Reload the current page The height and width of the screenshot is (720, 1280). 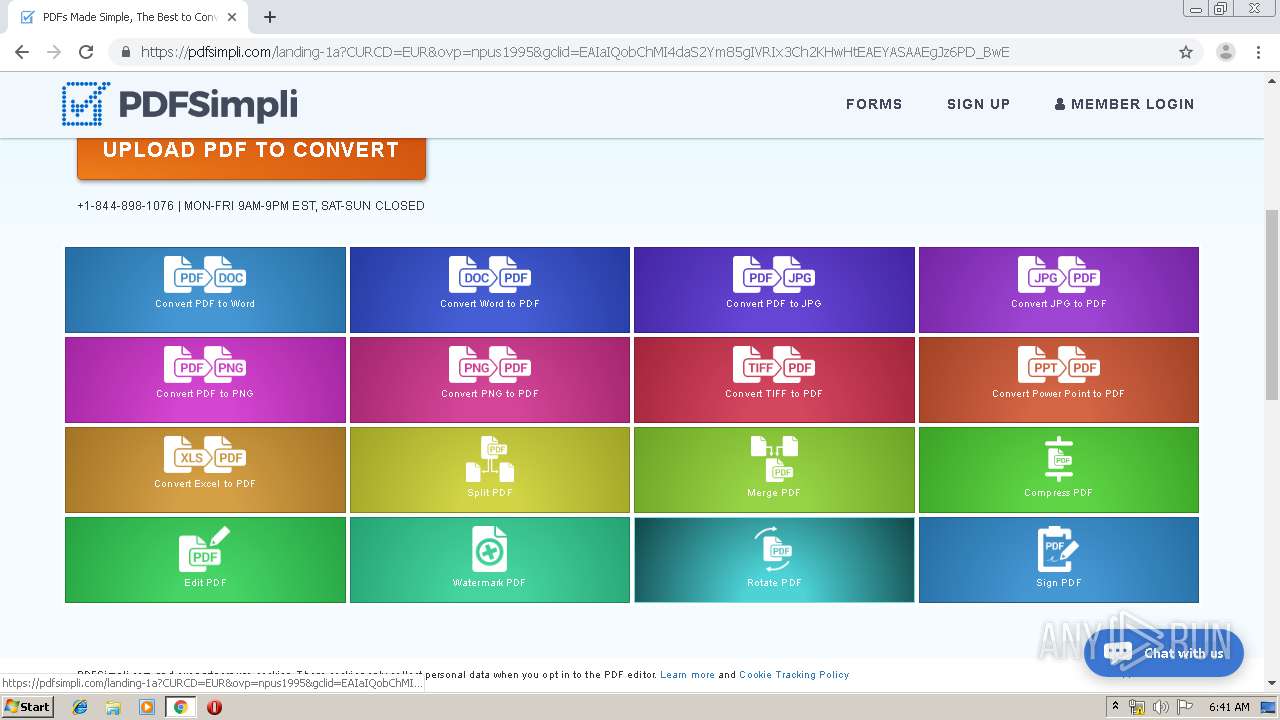[86, 52]
